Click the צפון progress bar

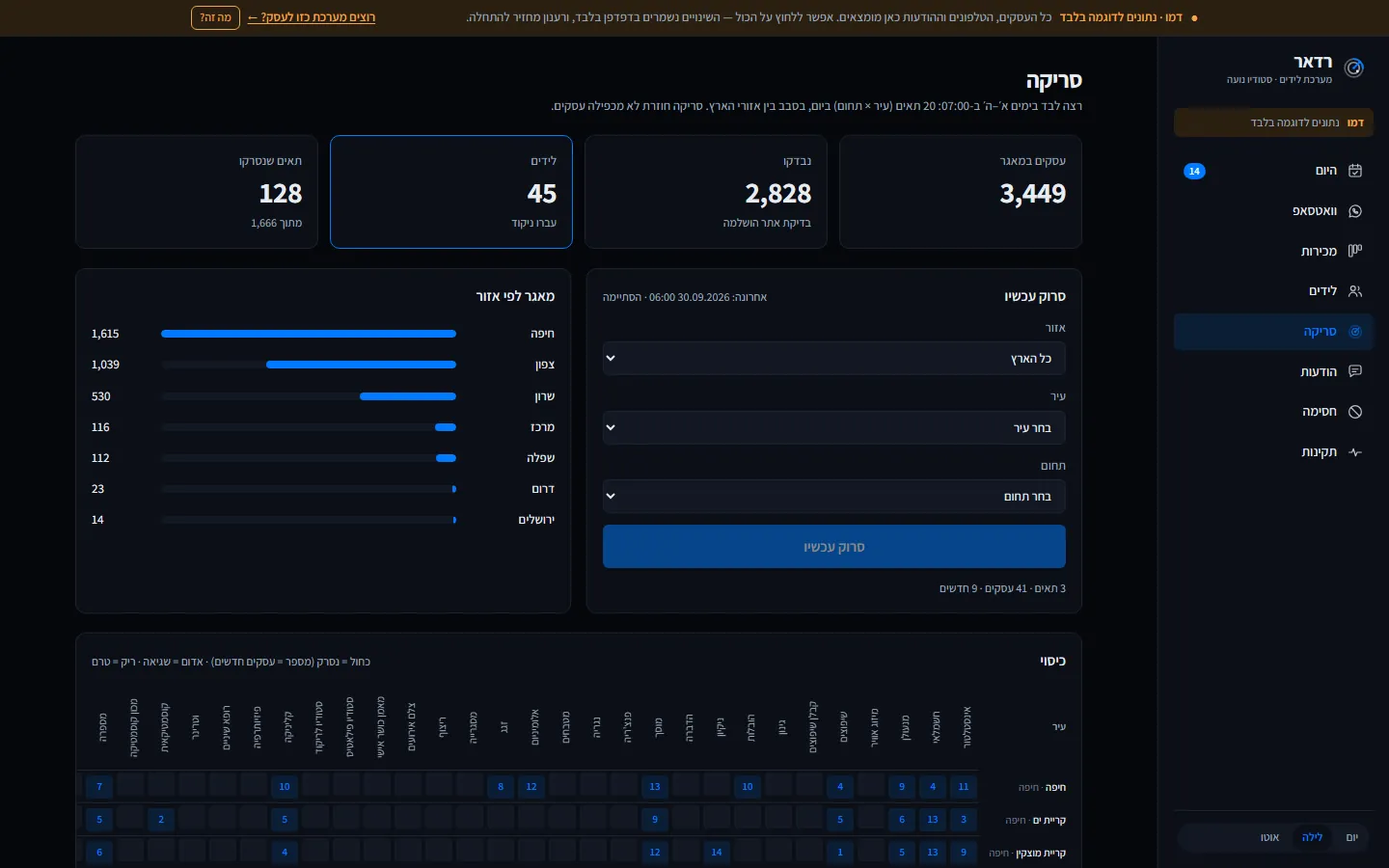coord(309,365)
